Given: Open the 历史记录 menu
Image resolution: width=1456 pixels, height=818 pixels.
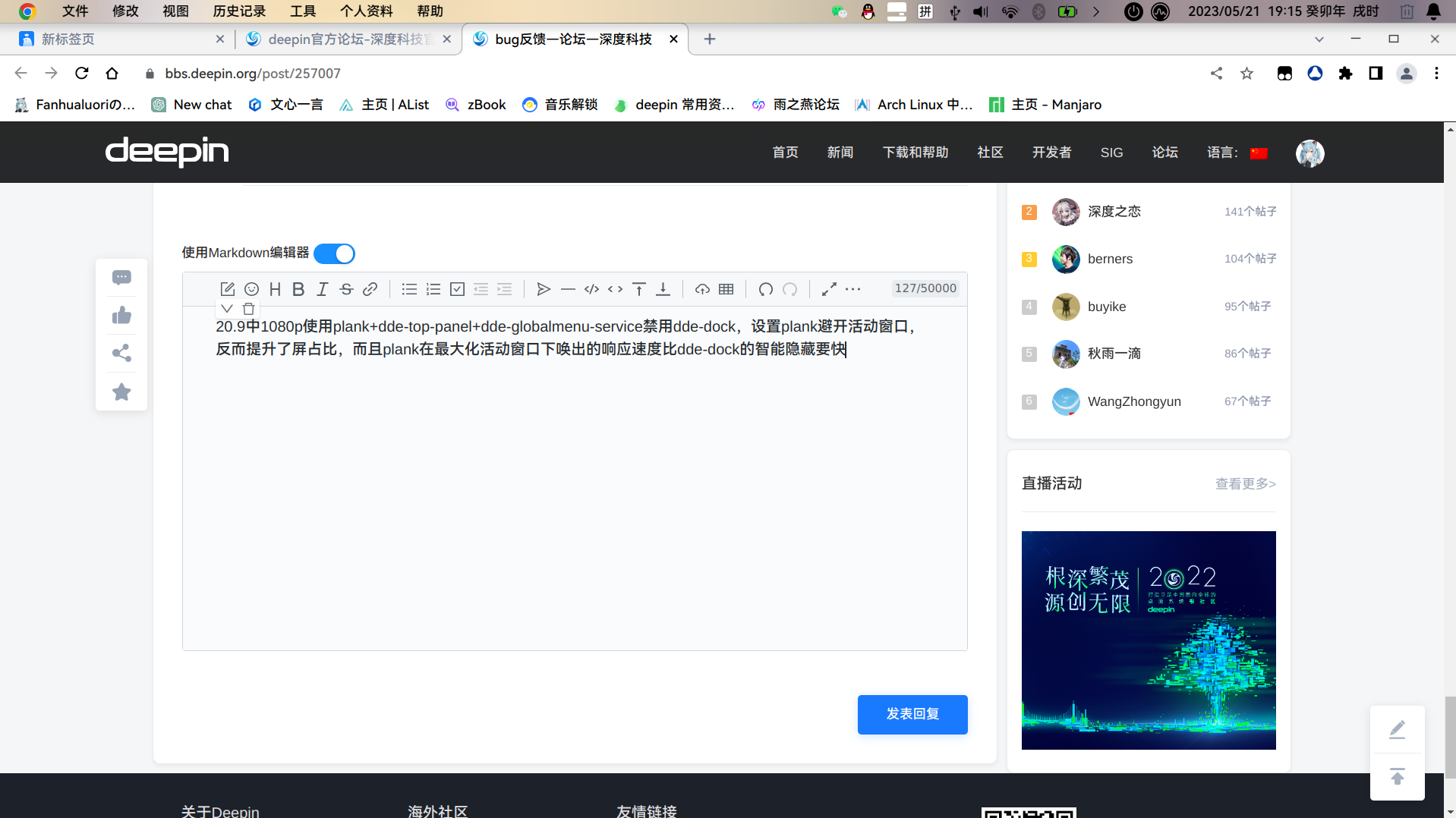Looking at the screenshot, I should pos(239,11).
